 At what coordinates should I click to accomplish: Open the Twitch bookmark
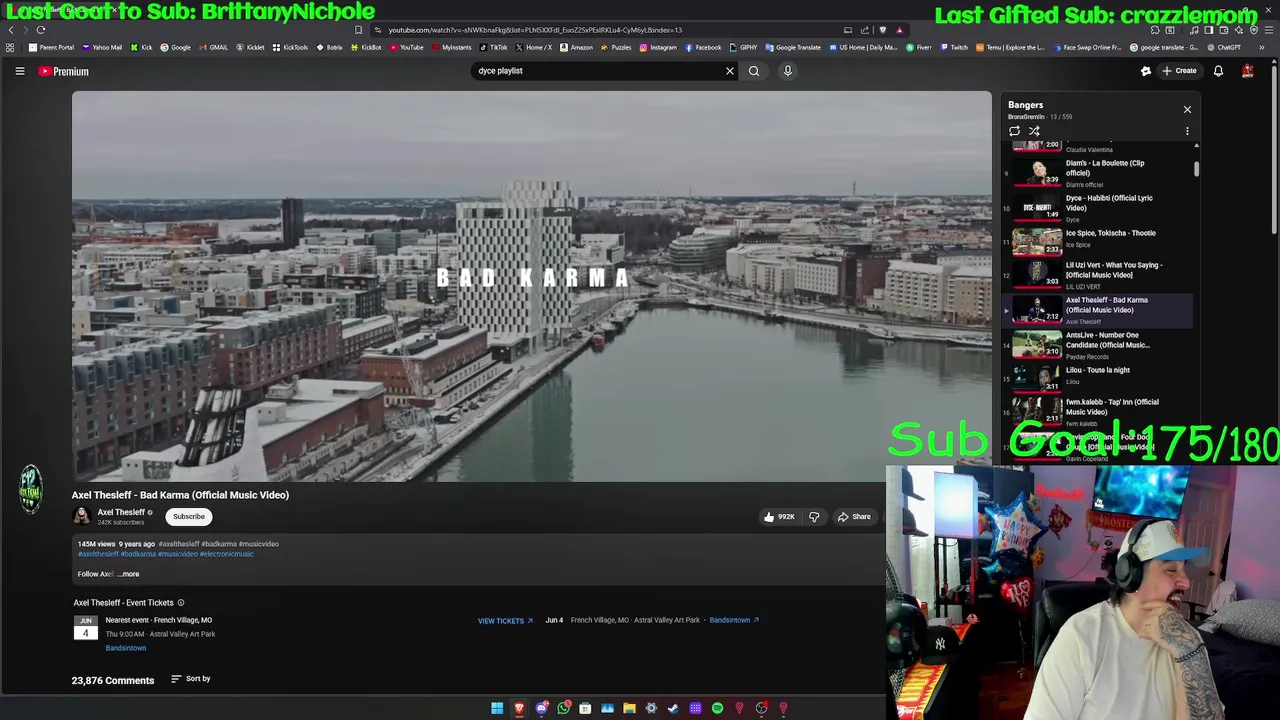pos(954,47)
